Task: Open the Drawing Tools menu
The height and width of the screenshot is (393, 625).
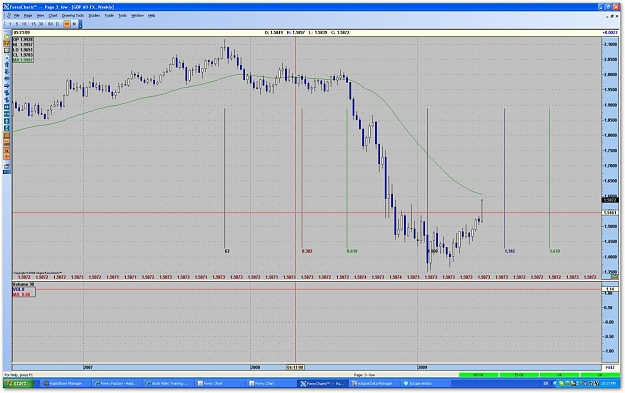Action: [73, 16]
